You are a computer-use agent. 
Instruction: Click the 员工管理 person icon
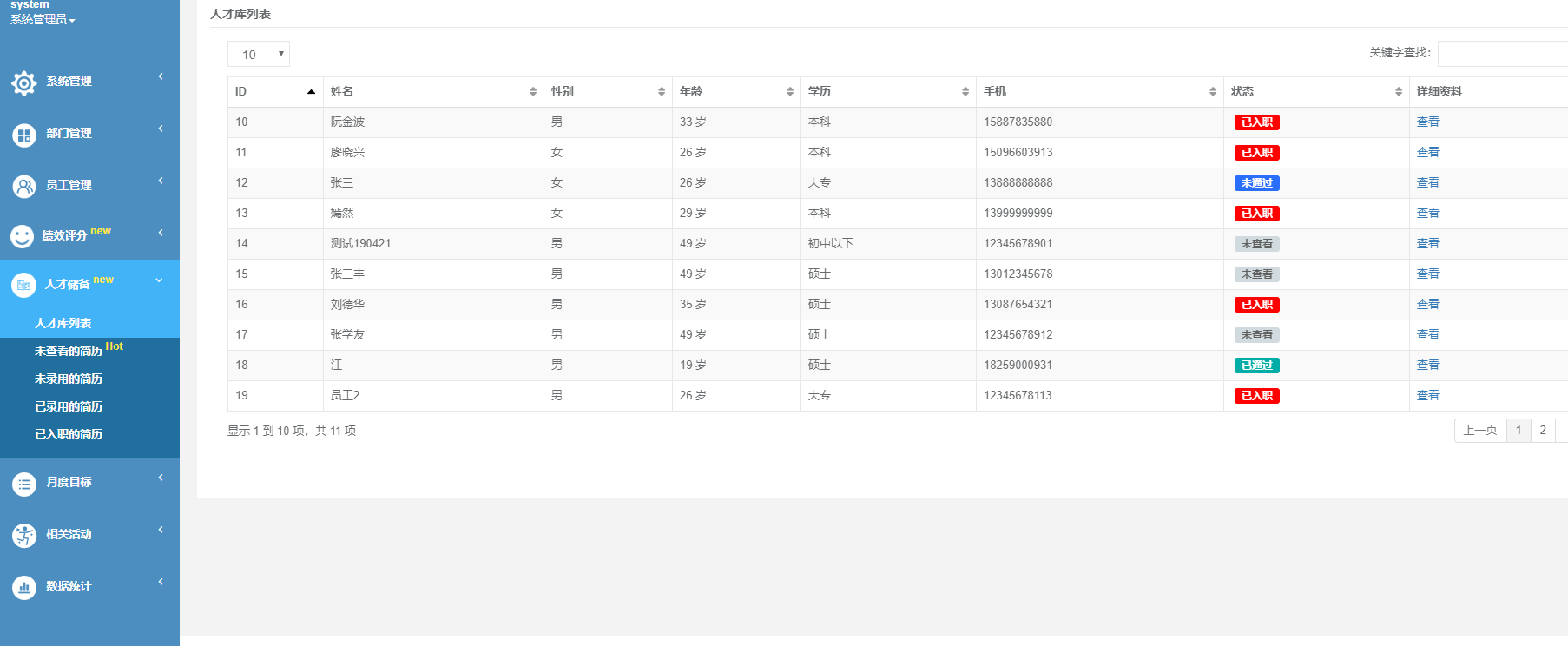23,186
